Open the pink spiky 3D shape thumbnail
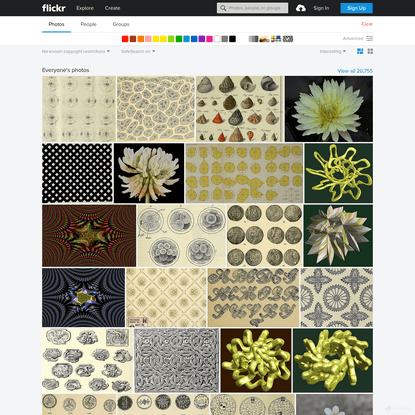Screen dimensions: 415x415 (338, 236)
